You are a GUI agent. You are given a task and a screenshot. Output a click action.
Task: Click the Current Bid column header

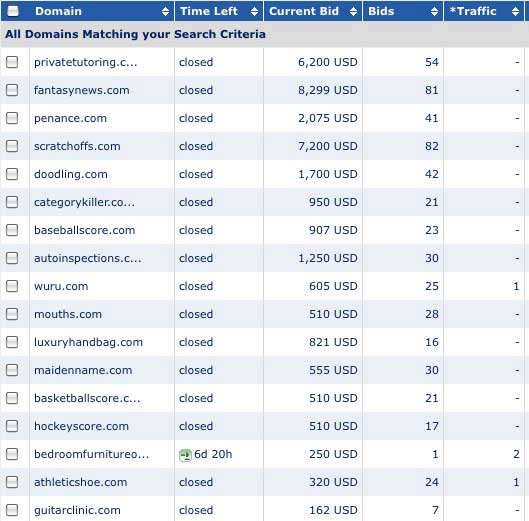(304, 11)
